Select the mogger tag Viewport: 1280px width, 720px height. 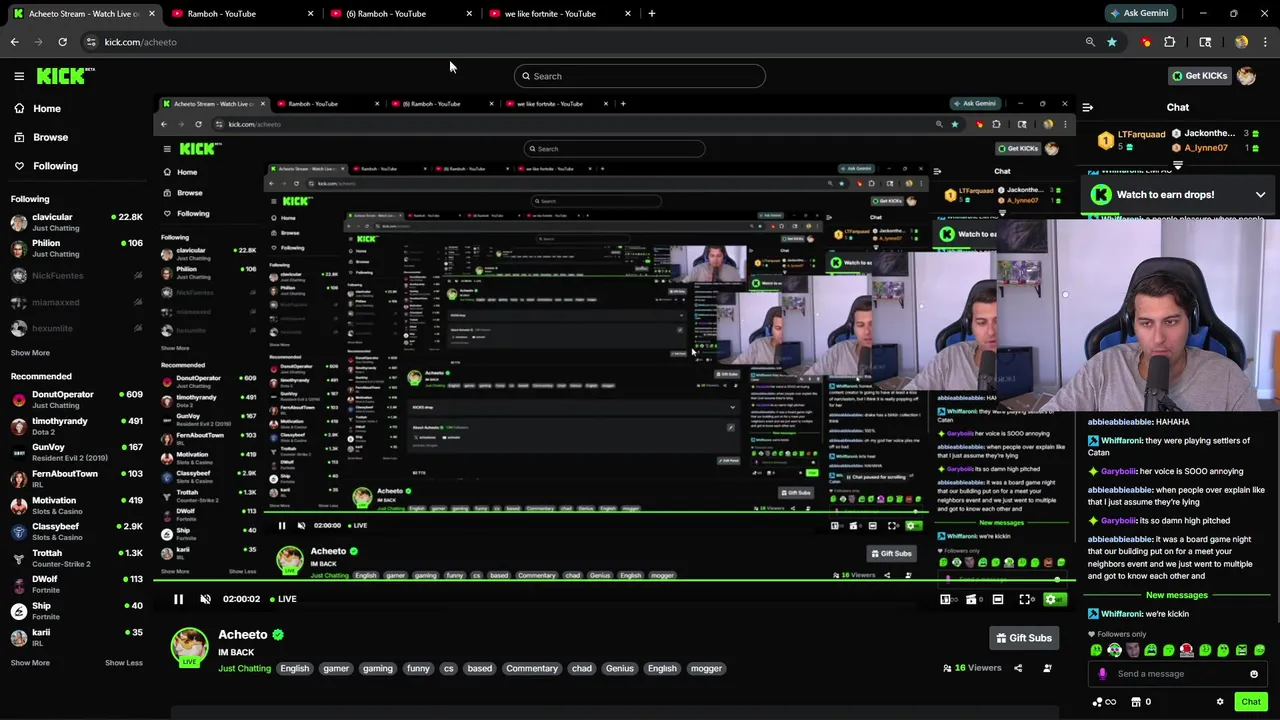[706, 668]
